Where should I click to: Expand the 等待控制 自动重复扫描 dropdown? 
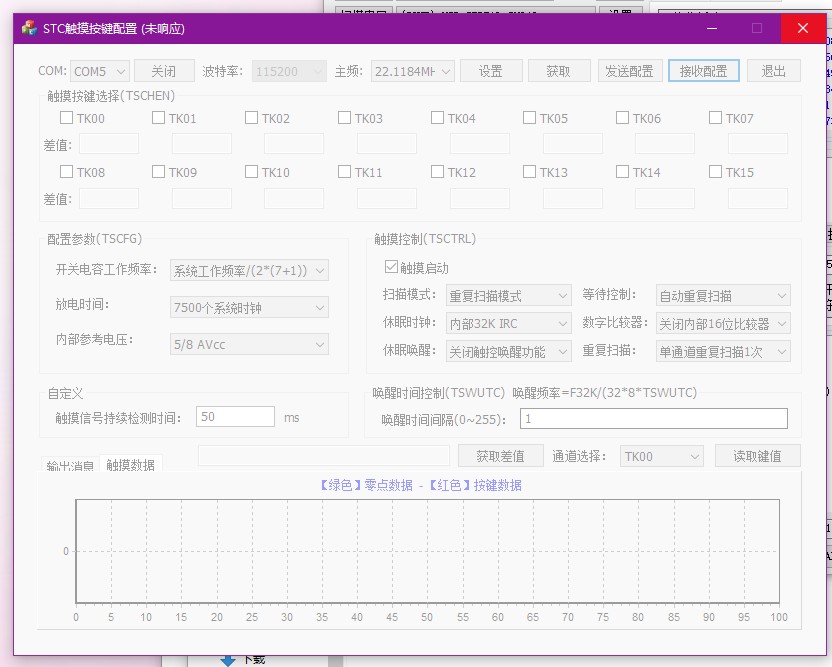click(x=723, y=296)
